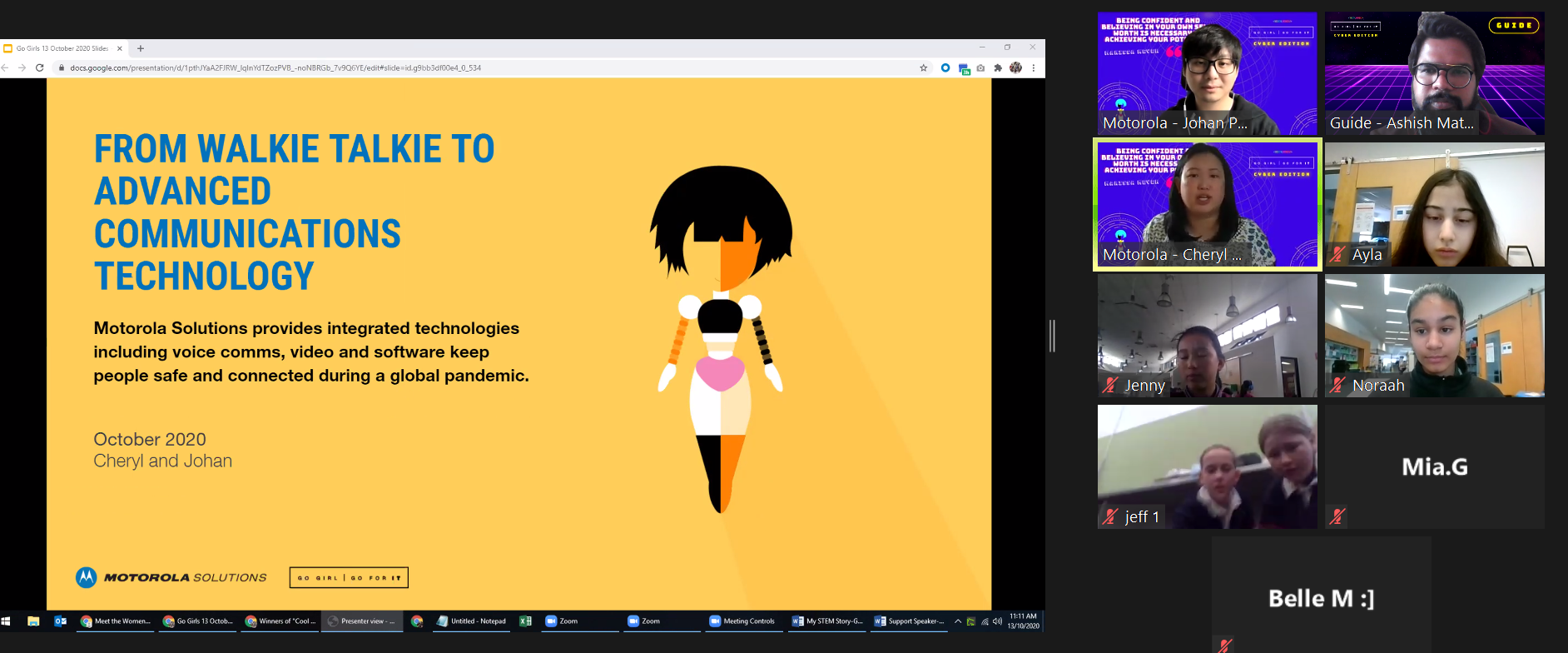This screenshot has width=1568, height=653.
Task: Select Ayla's video tile
Action: pos(1434,205)
